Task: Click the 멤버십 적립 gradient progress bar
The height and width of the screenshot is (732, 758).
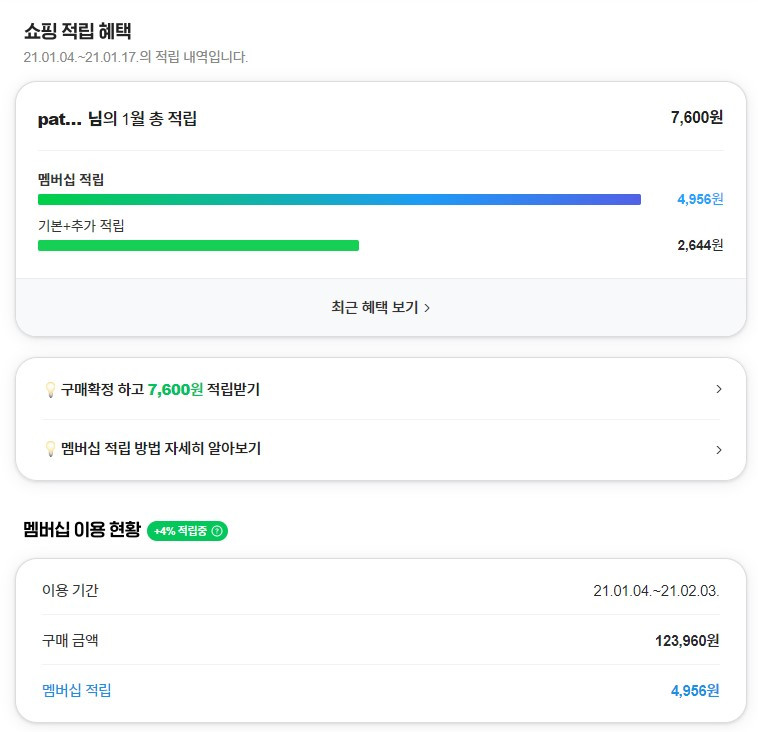Action: coord(339,199)
